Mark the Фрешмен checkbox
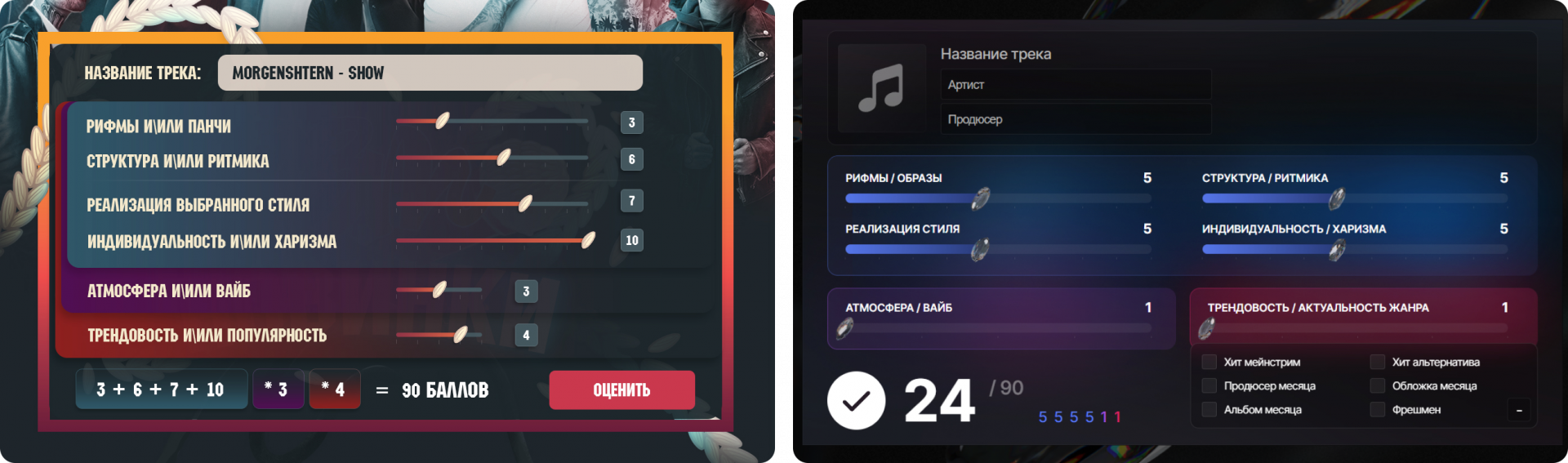Screen dimensions: 1568x463 tap(1378, 409)
